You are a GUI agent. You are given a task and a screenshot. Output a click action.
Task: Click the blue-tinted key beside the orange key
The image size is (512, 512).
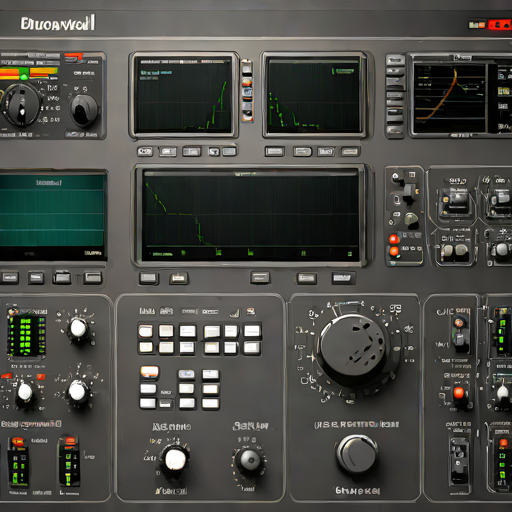[x=186, y=374]
